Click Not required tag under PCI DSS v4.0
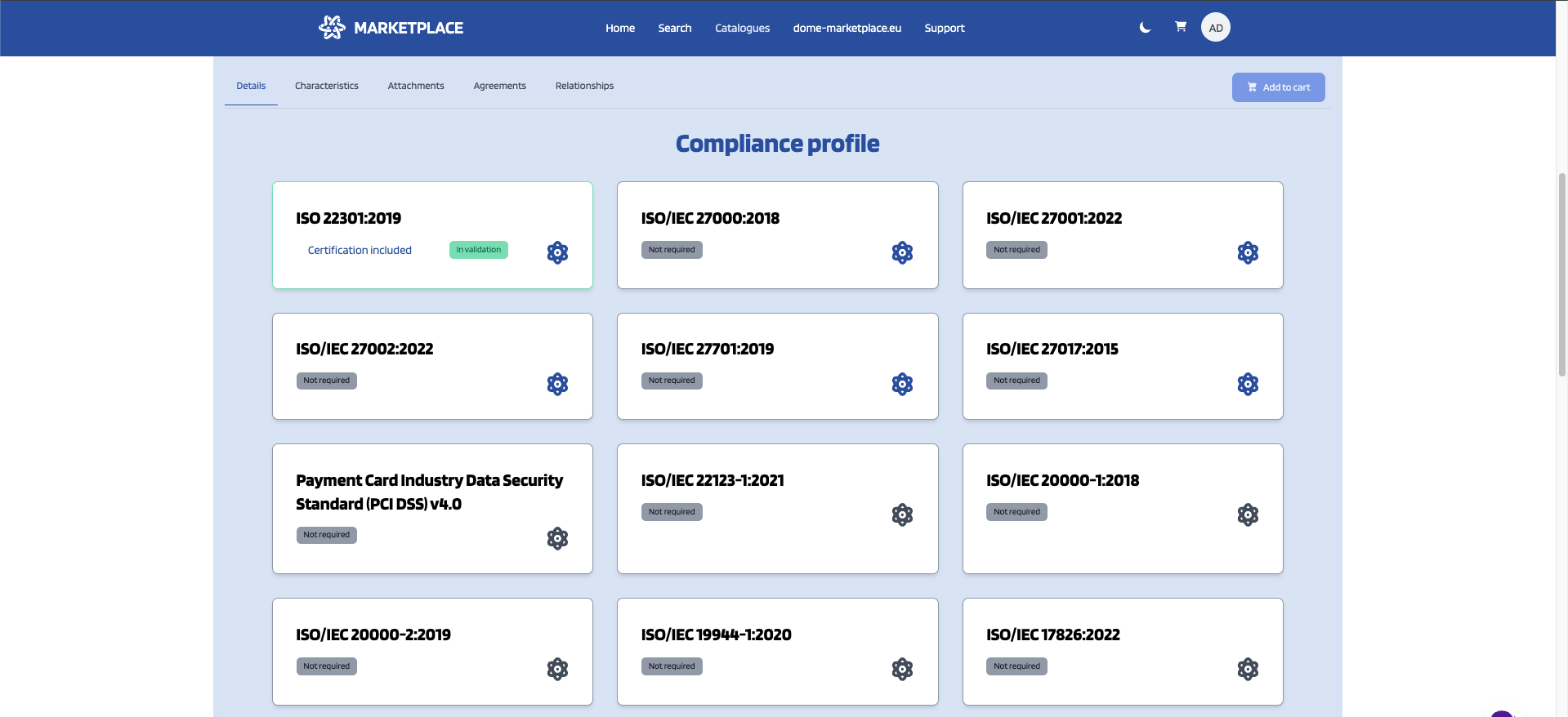The height and width of the screenshot is (717, 1568). [x=326, y=535]
